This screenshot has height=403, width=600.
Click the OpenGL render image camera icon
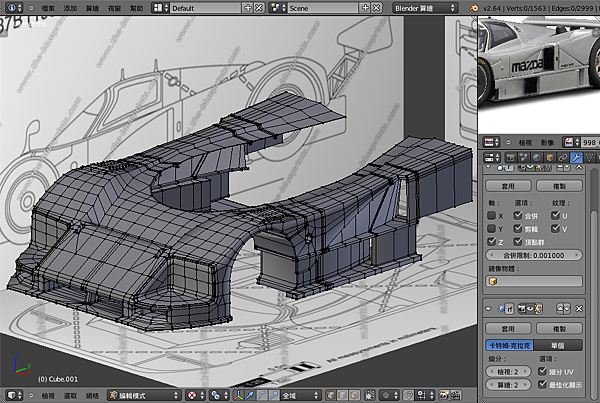pos(444,395)
